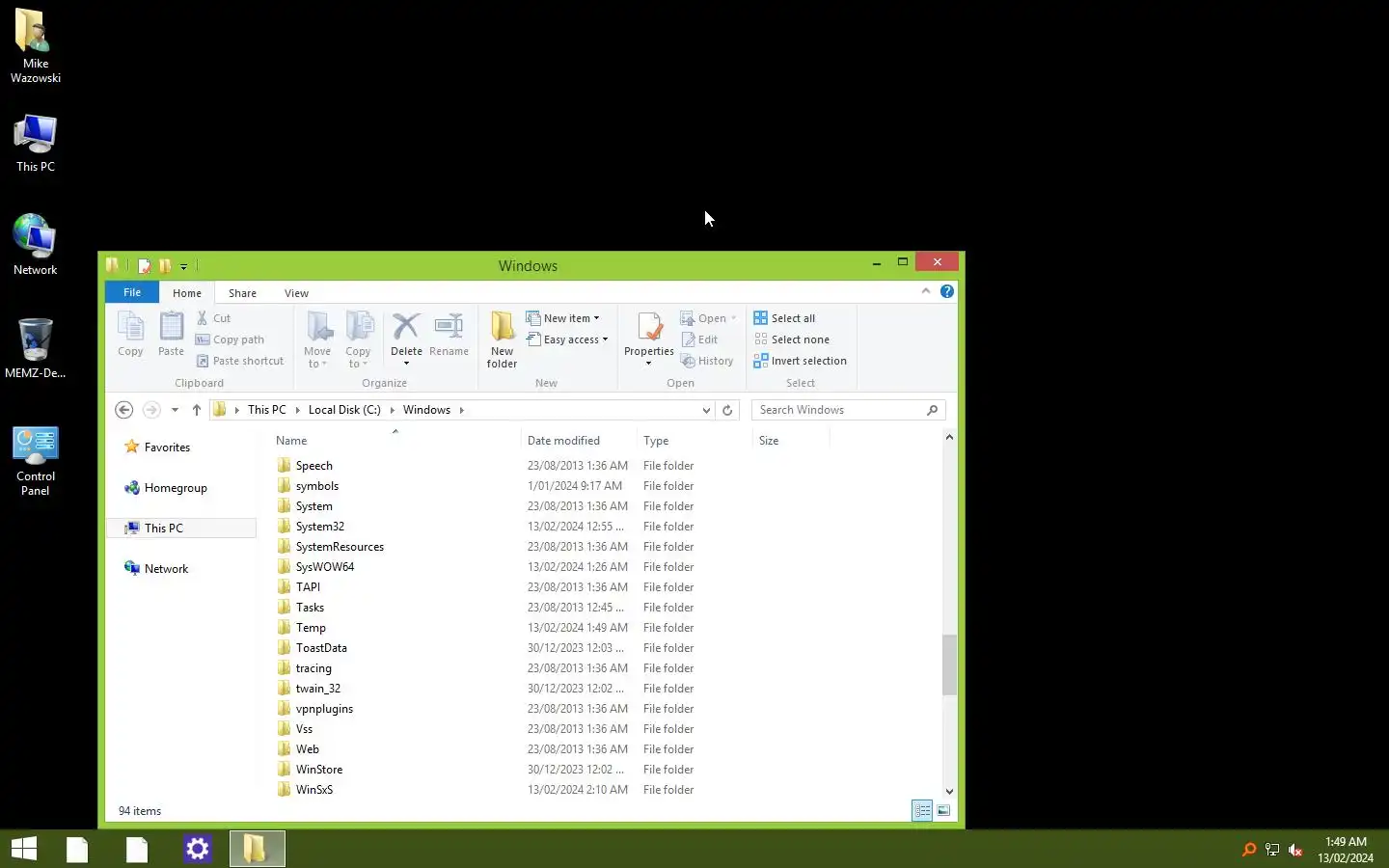Click This PC in the address path
The width and height of the screenshot is (1389, 868).
[x=266, y=410]
